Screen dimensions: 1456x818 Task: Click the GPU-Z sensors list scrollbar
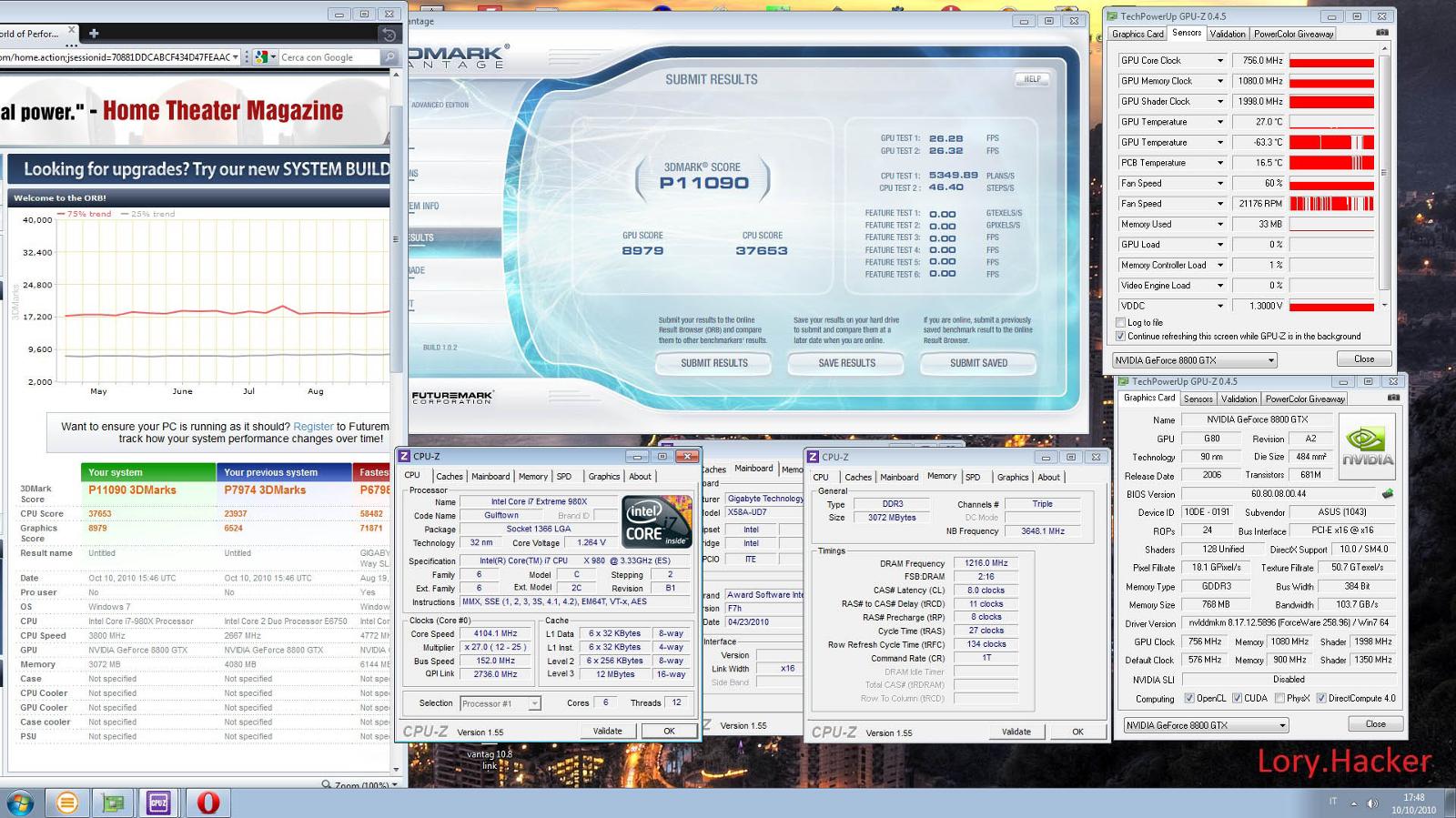click(1384, 173)
